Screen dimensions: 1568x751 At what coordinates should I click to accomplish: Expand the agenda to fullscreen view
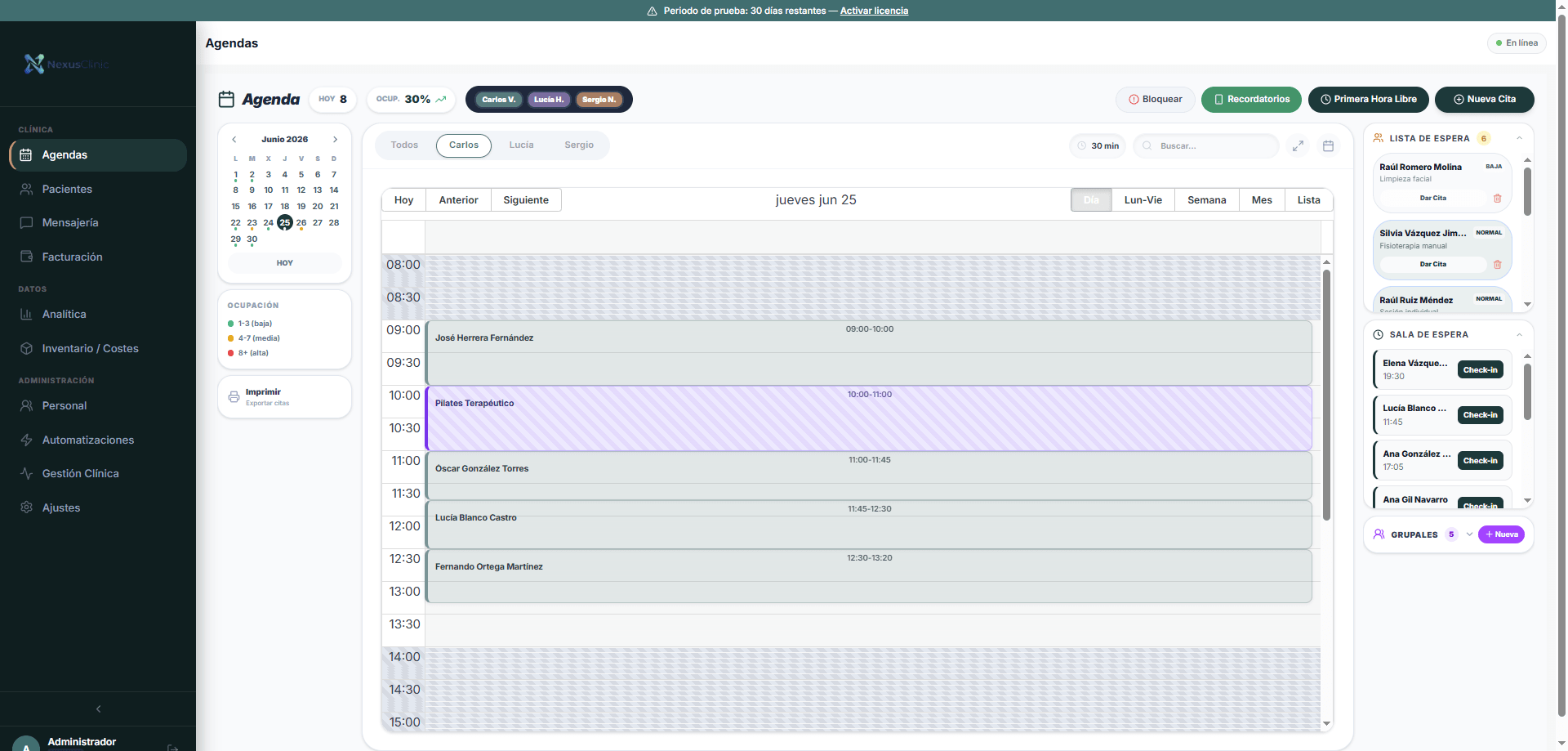pyautogui.click(x=1298, y=145)
